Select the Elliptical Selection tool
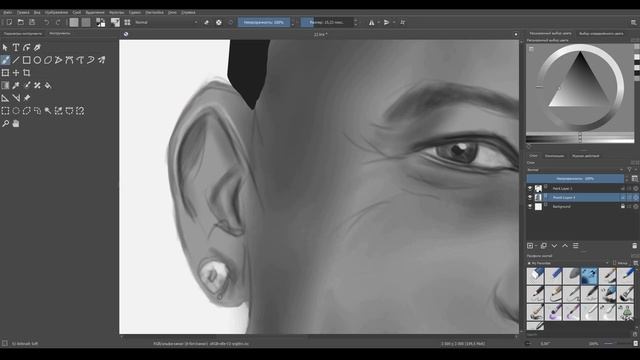 [16, 111]
